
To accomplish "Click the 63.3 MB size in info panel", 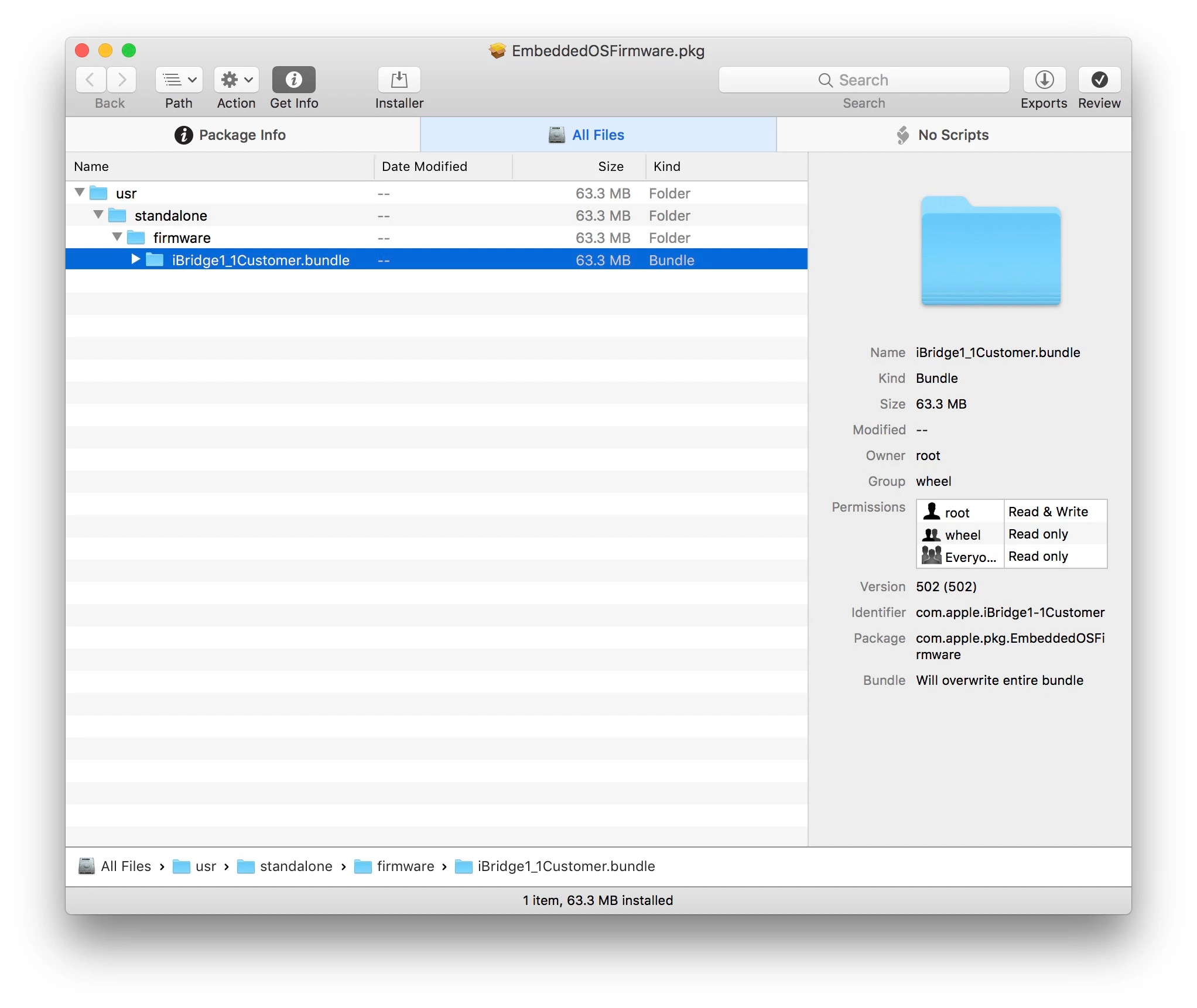I will (941, 404).
